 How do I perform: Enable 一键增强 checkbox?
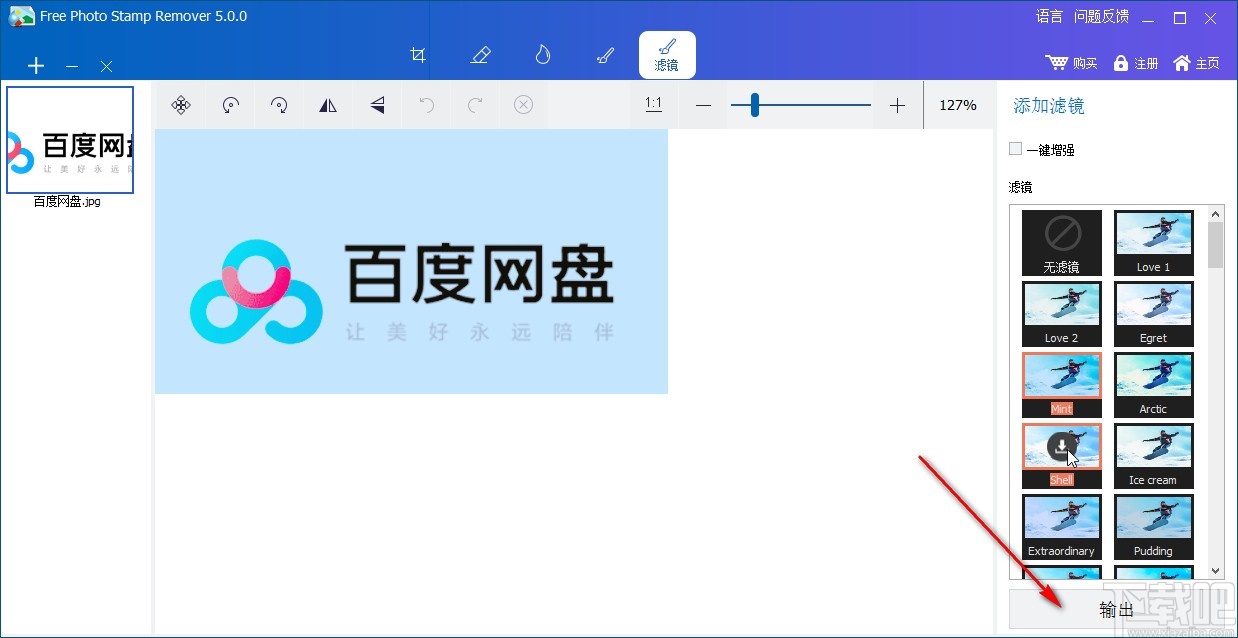pyautogui.click(x=1016, y=149)
